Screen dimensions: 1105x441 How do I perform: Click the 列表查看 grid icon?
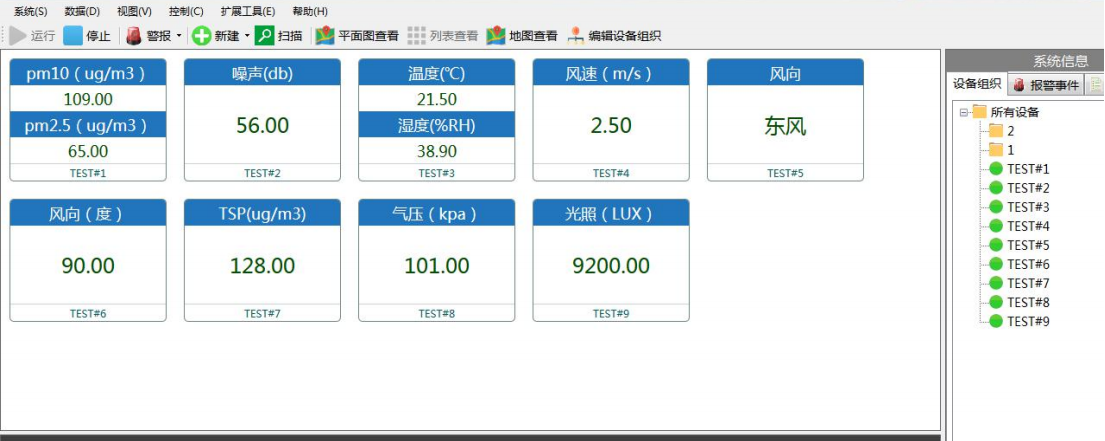pos(416,35)
